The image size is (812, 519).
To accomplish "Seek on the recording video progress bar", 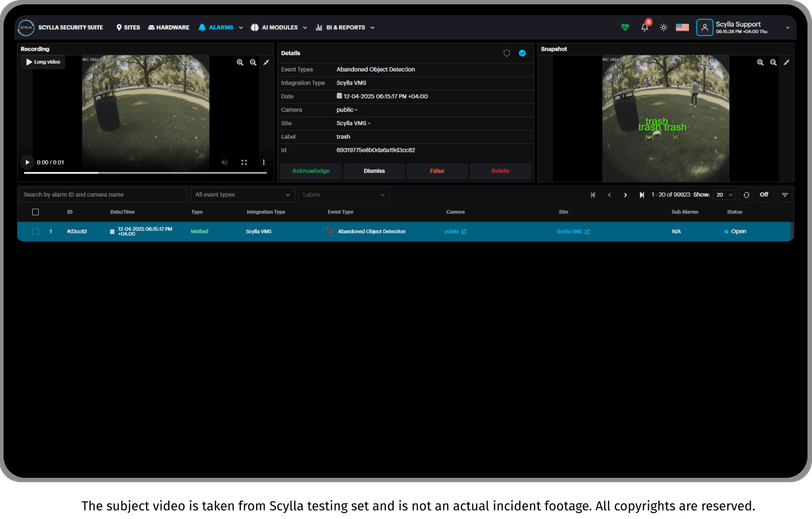I will point(145,173).
